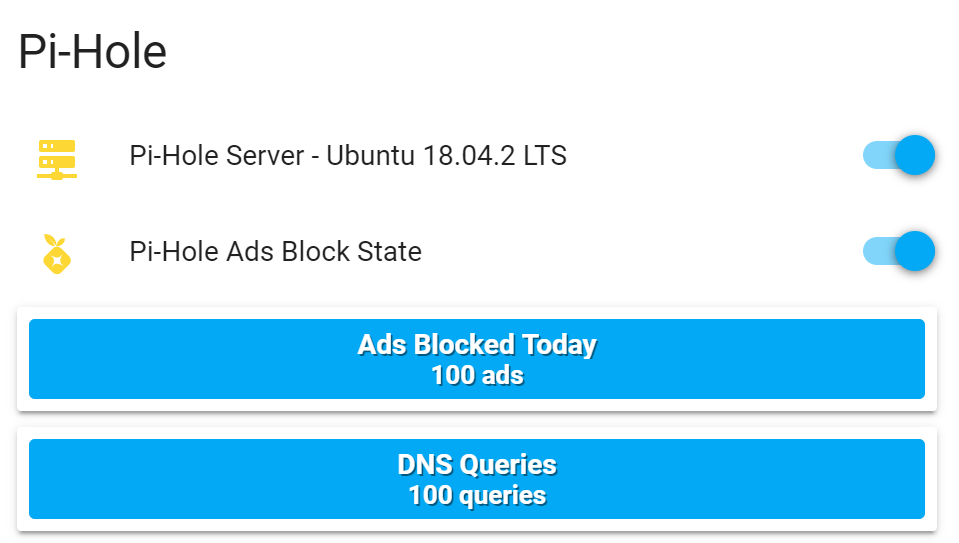The height and width of the screenshot is (543, 959).
Task: Click the Pi-Hole Server toggle knob
Action: click(914, 156)
